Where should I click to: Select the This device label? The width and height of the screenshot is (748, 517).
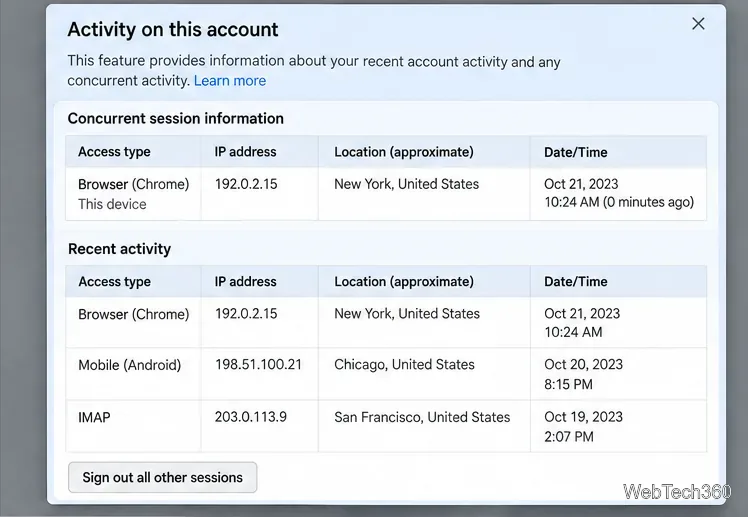point(112,204)
